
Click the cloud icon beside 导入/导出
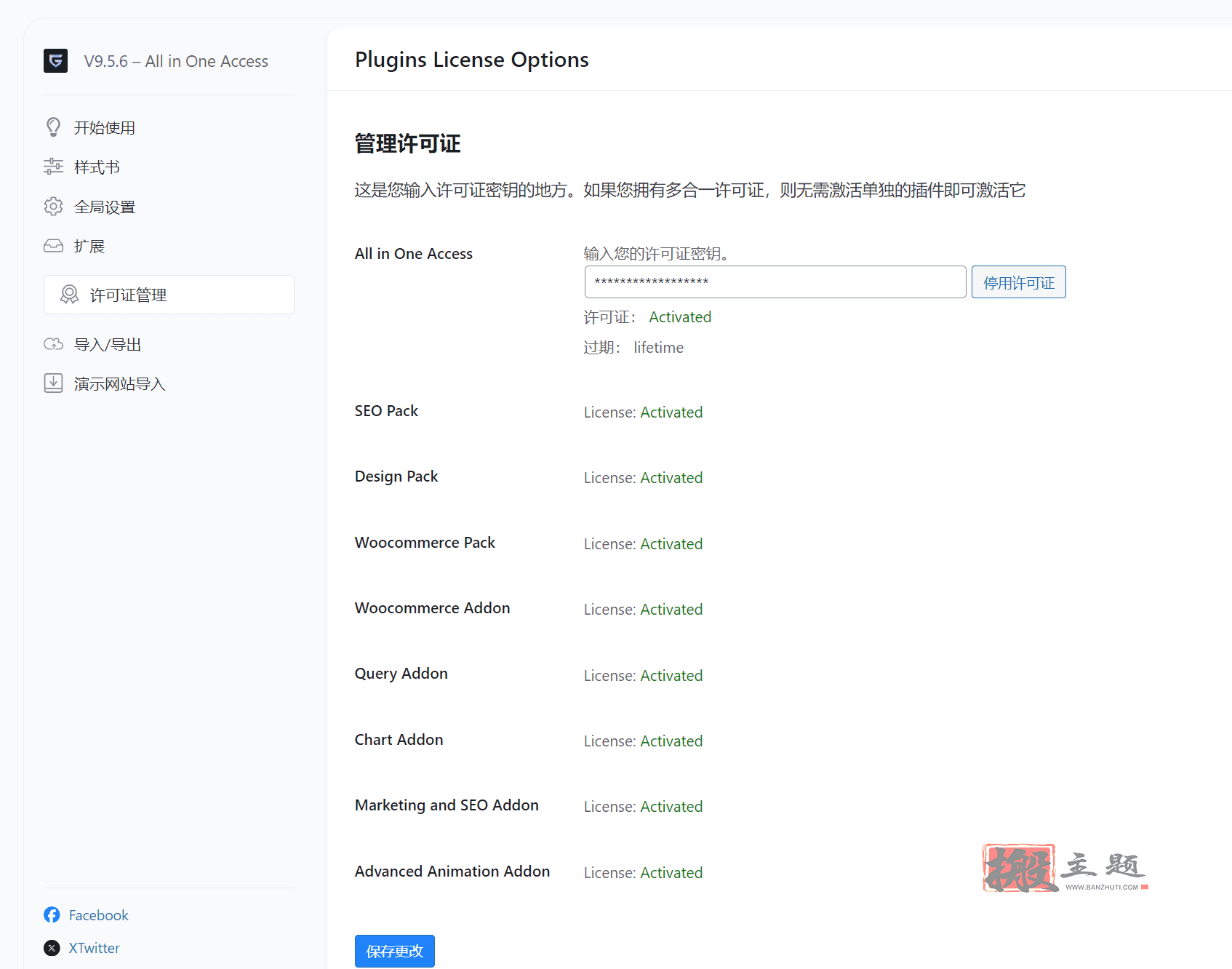coord(53,344)
